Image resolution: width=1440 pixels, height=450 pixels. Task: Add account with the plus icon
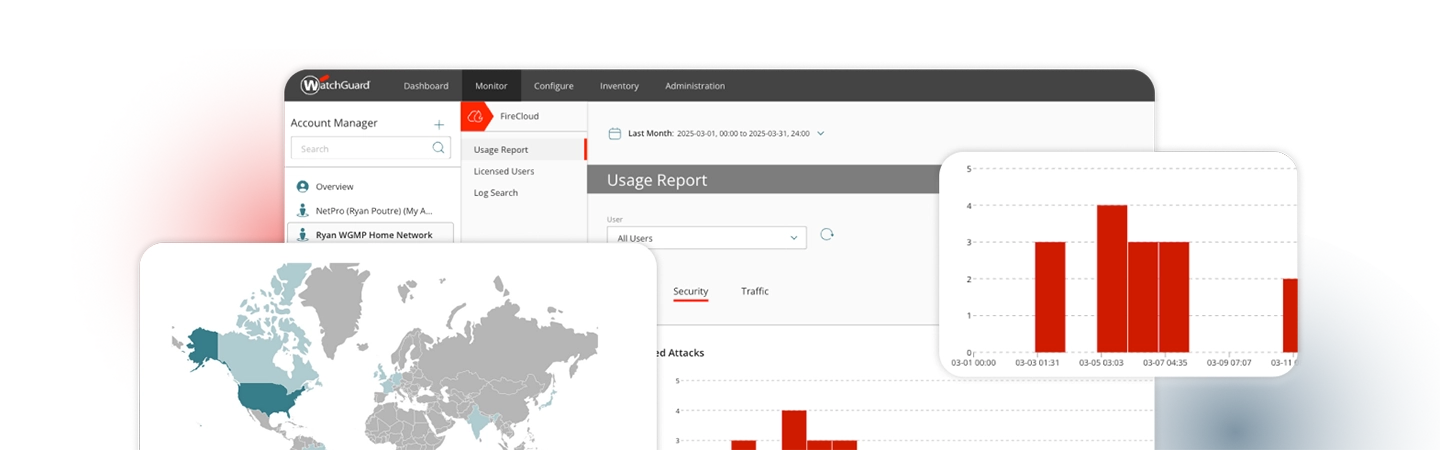[x=439, y=124]
